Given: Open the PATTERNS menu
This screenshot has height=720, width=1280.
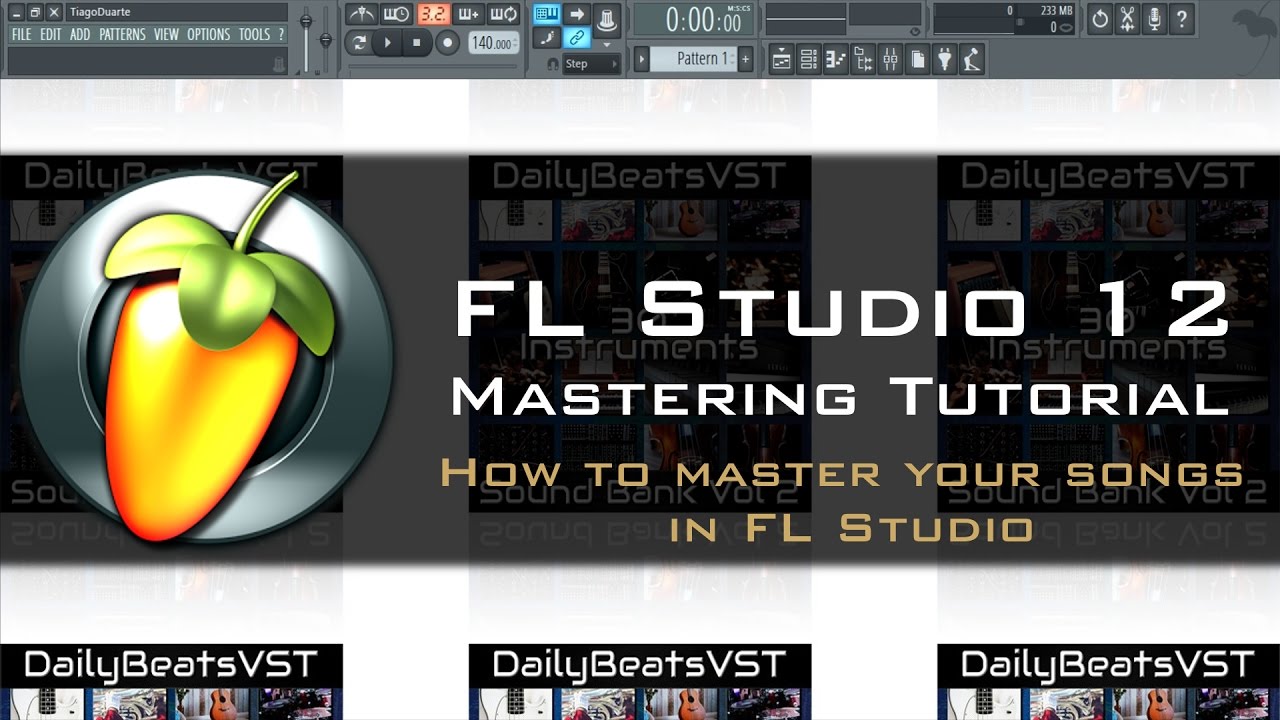Looking at the screenshot, I should (122, 34).
